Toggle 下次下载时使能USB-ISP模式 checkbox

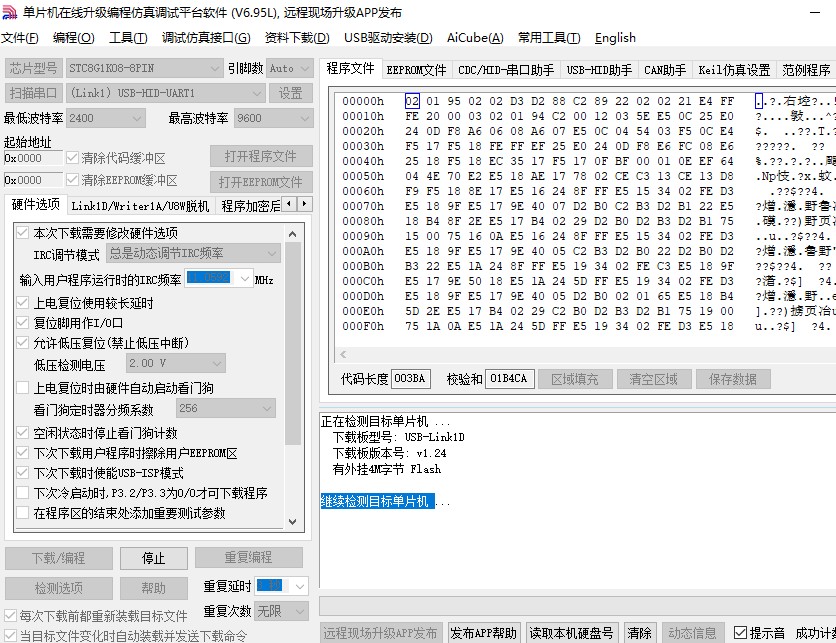point(22,472)
